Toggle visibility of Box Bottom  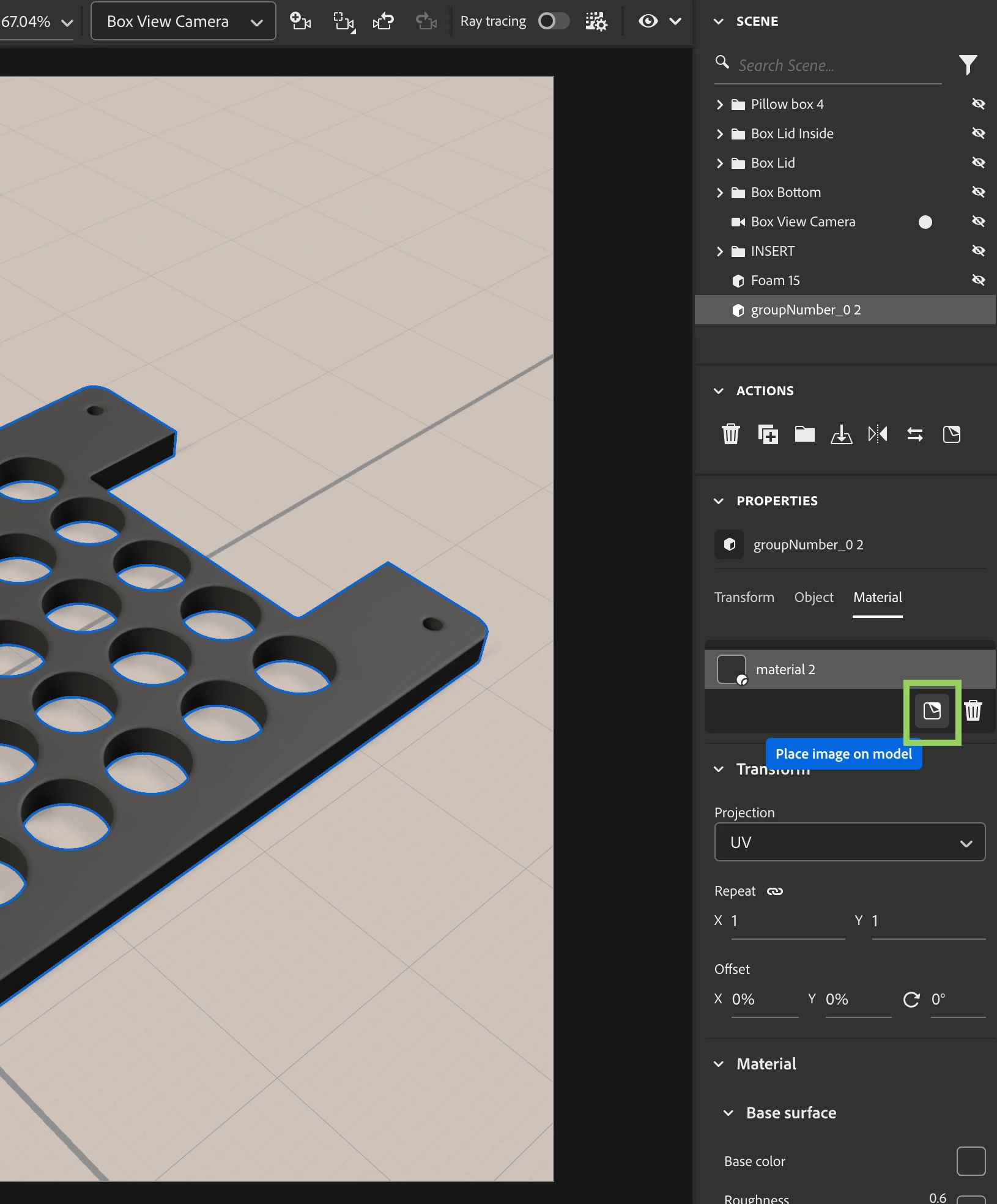pyautogui.click(x=979, y=192)
